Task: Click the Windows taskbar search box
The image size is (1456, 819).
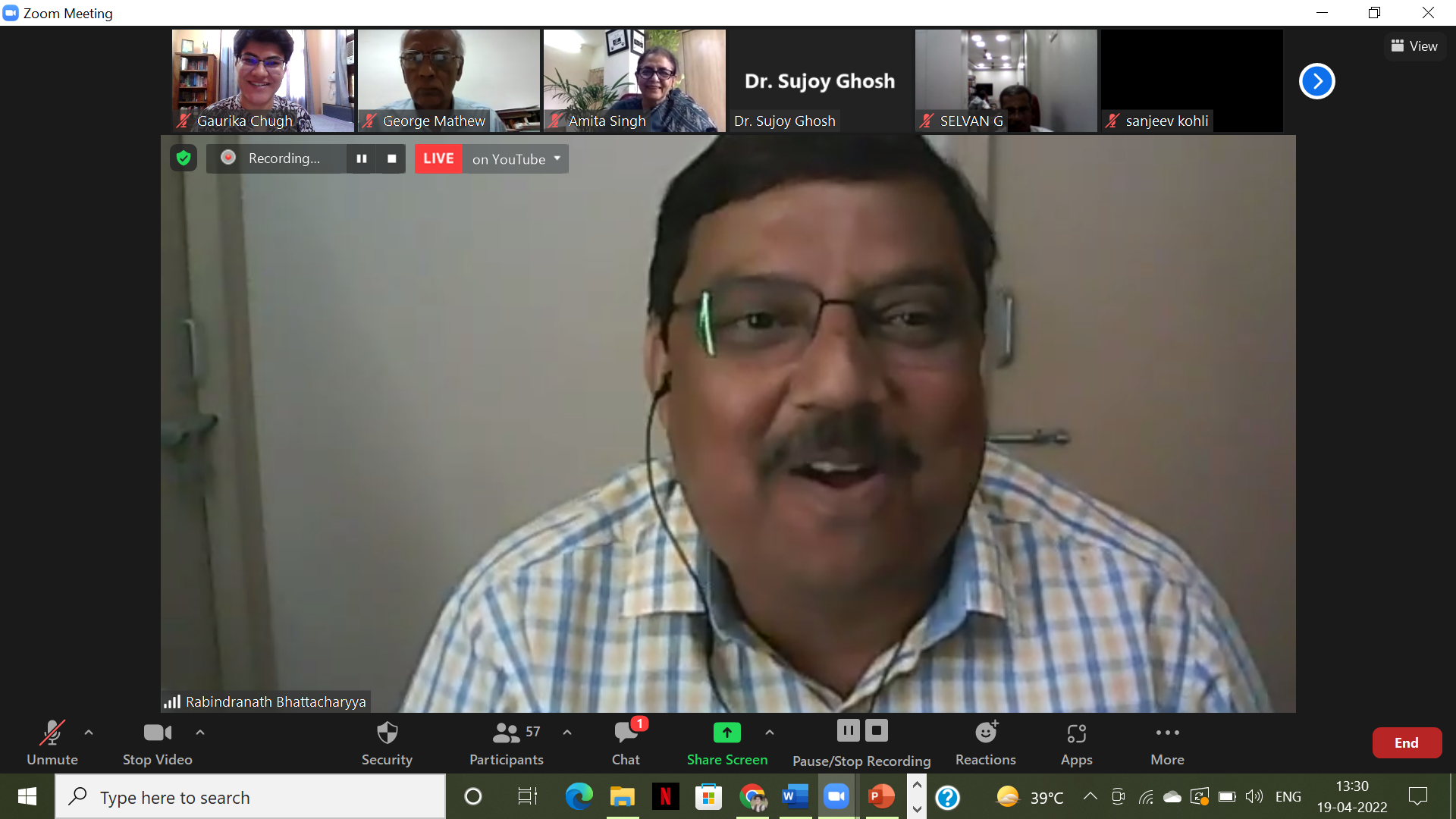Action: pyautogui.click(x=250, y=797)
